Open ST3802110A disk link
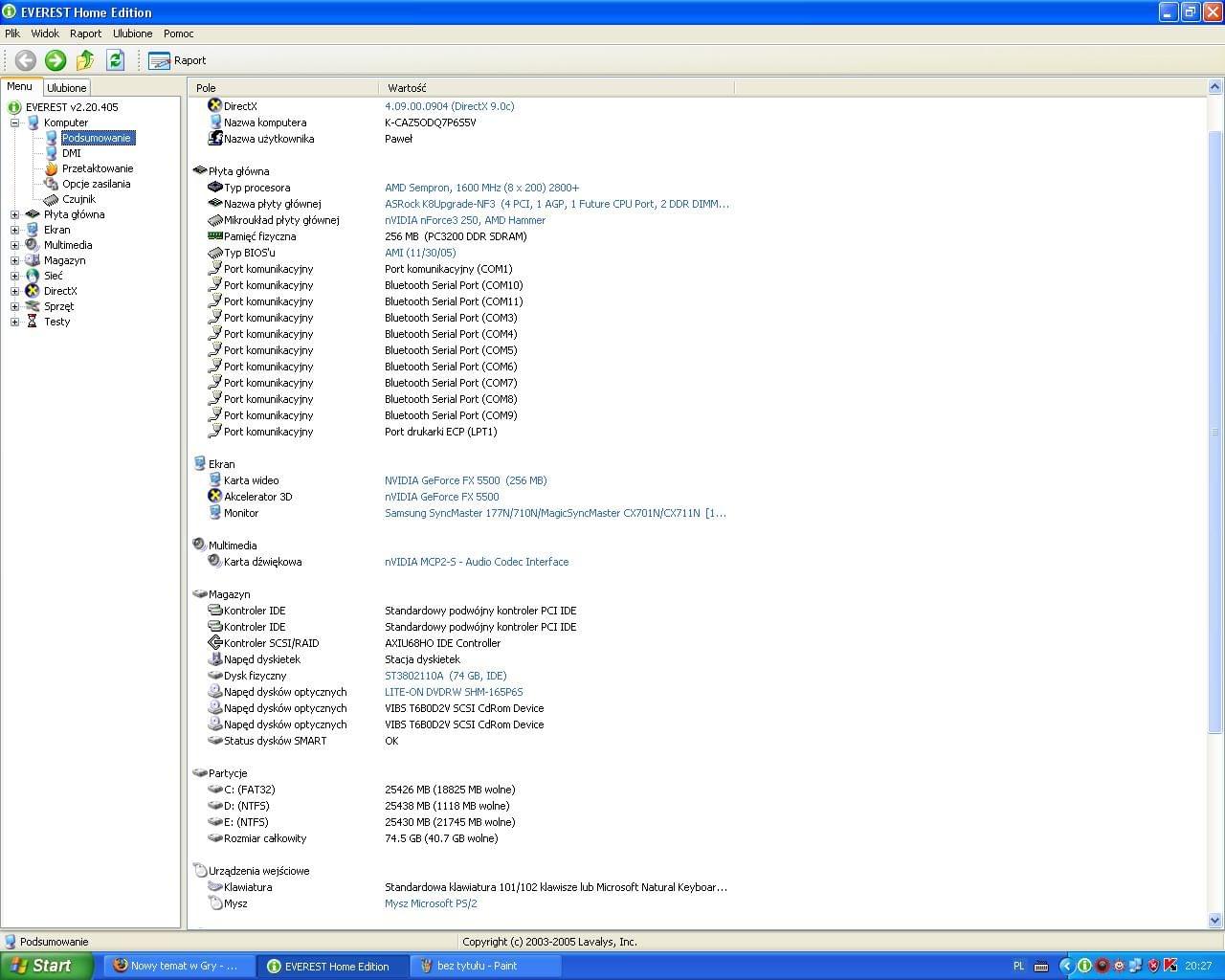This screenshot has height=980, width=1225. click(x=446, y=676)
